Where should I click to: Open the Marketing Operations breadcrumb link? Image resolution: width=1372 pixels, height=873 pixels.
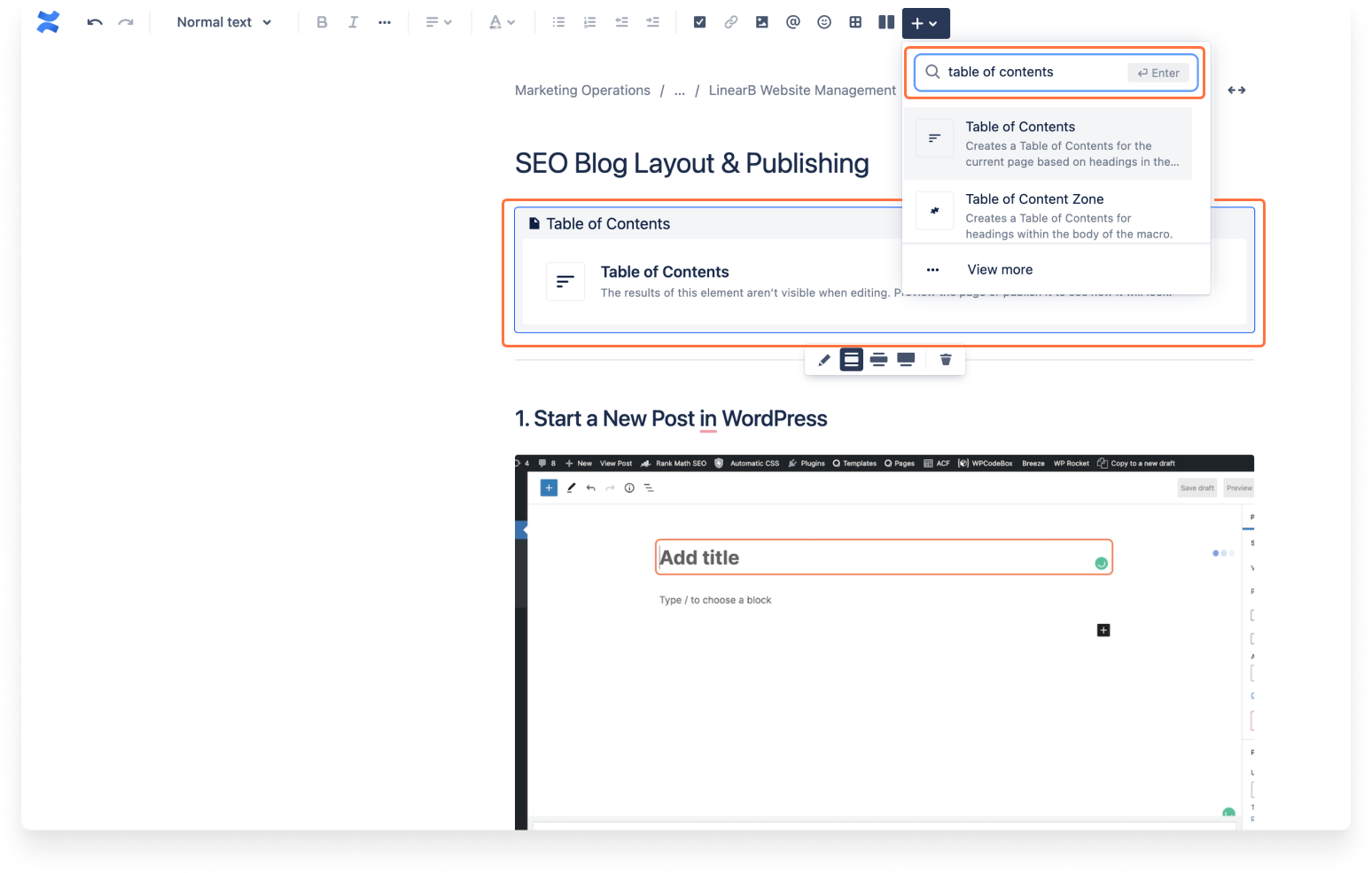point(582,90)
